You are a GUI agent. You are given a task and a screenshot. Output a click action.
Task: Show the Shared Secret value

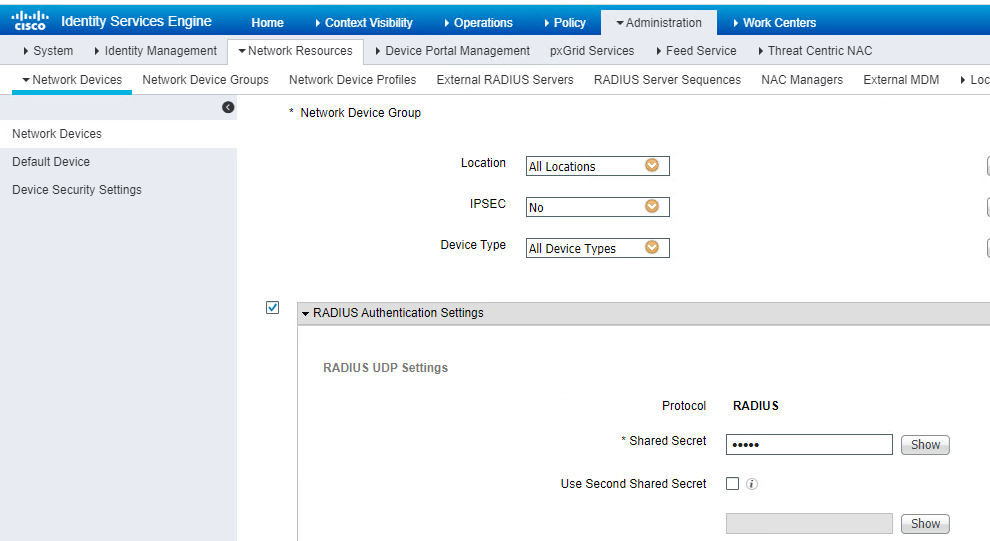(x=924, y=445)
